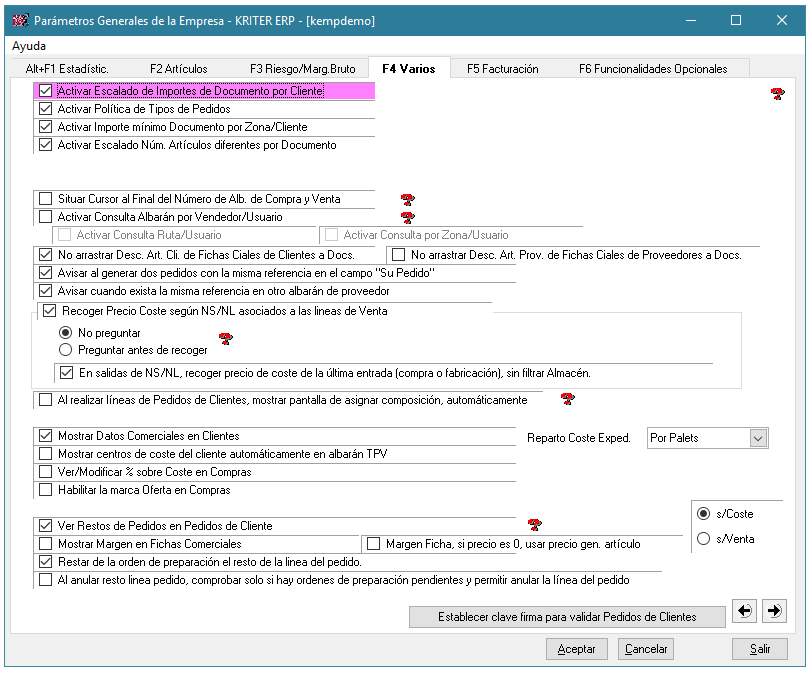This screenshot has height=673, width=812.
Task: Click help icon next to Preguntar antes de recoger
Action: (225, 339)
